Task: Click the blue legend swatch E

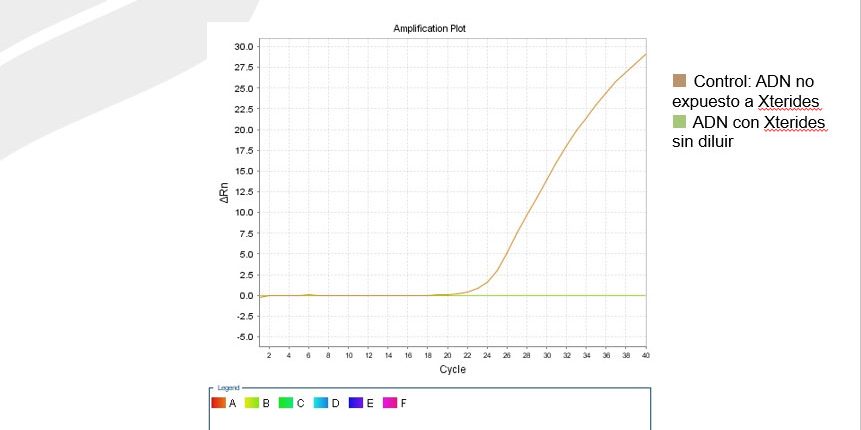Action: click(356, 403)
